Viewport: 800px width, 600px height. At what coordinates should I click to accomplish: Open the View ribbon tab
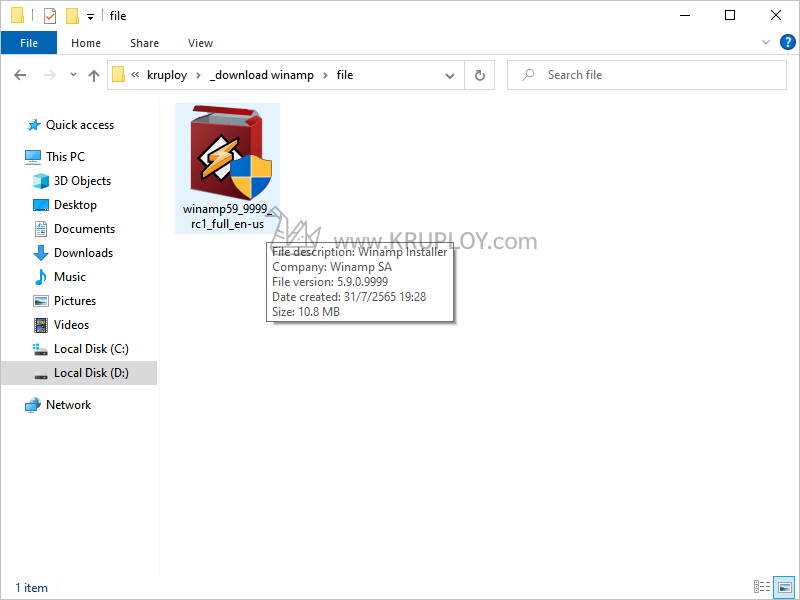tap(200, 43)
